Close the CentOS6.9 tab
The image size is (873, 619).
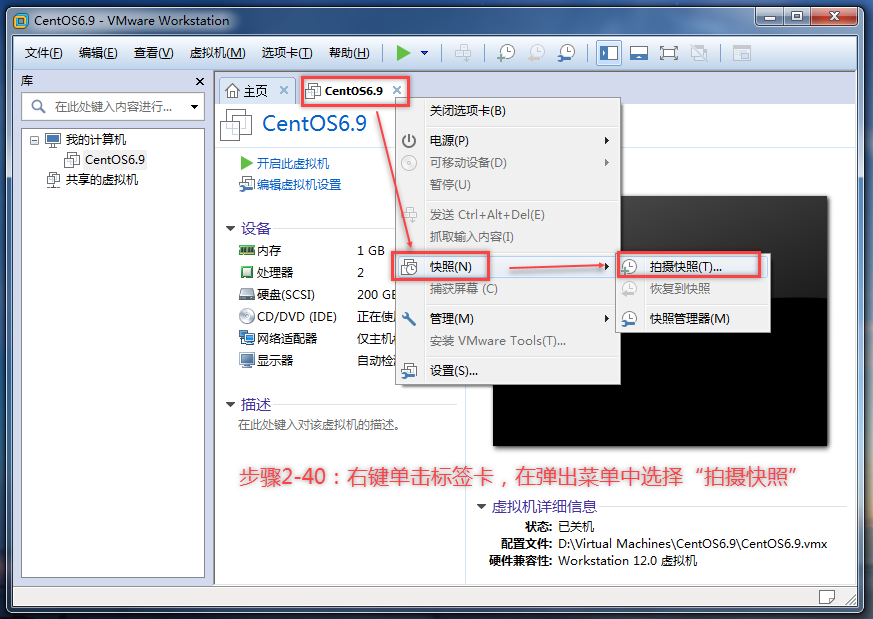pyautogui.click(x=397, y=90)
